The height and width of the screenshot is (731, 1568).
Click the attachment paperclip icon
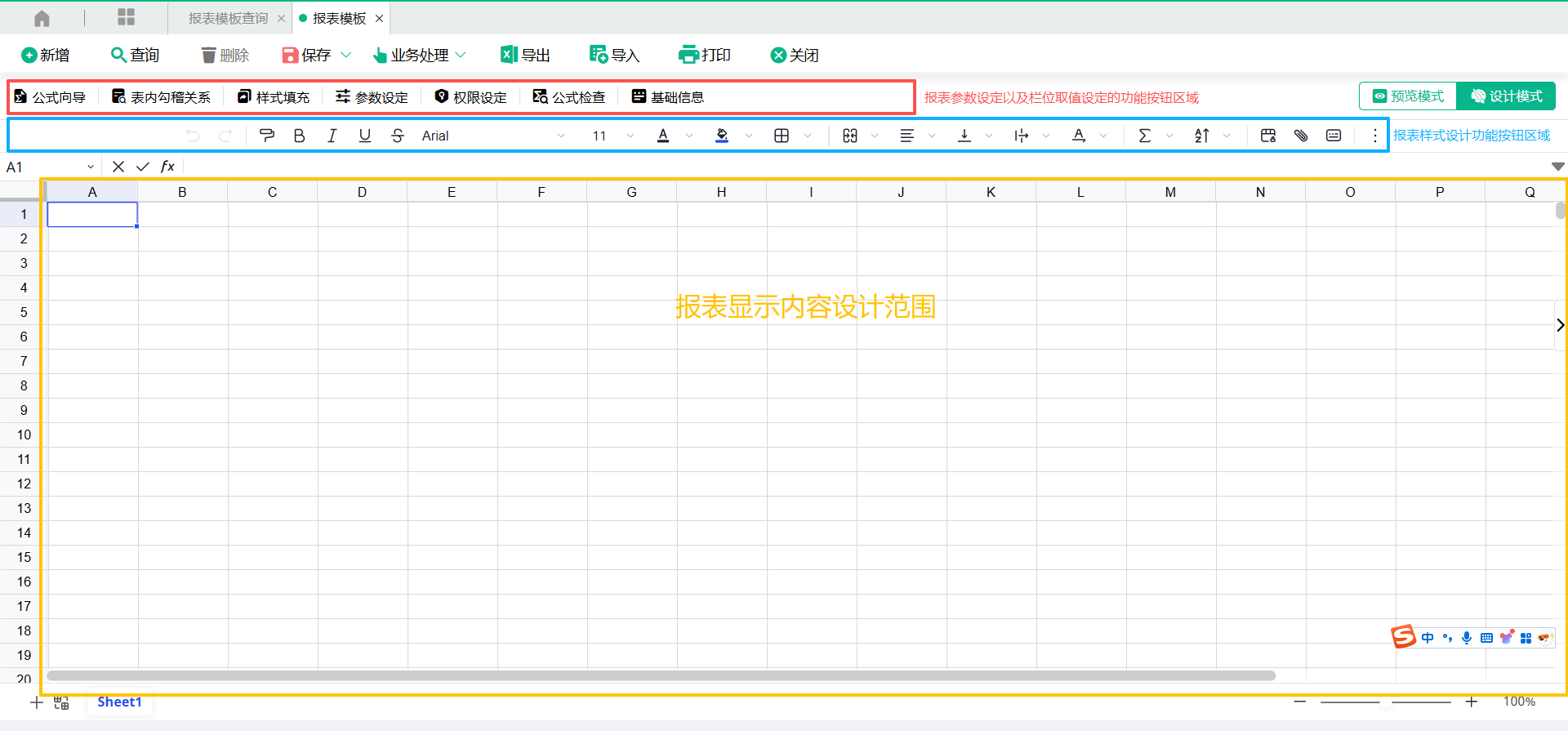(x=1301, y=136)
